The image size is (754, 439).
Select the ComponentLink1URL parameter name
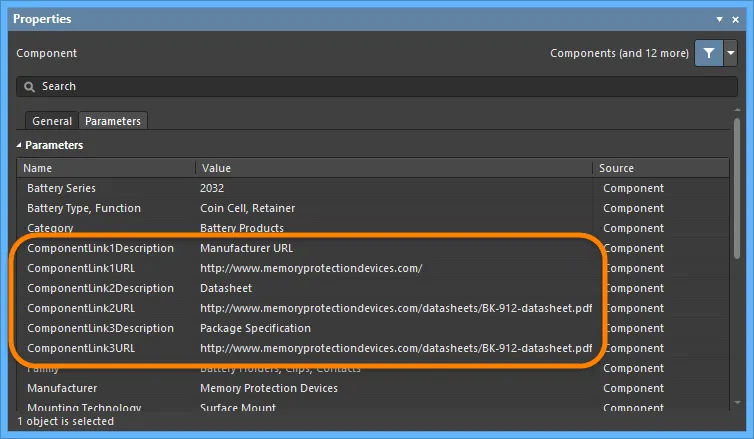[81, 268]
